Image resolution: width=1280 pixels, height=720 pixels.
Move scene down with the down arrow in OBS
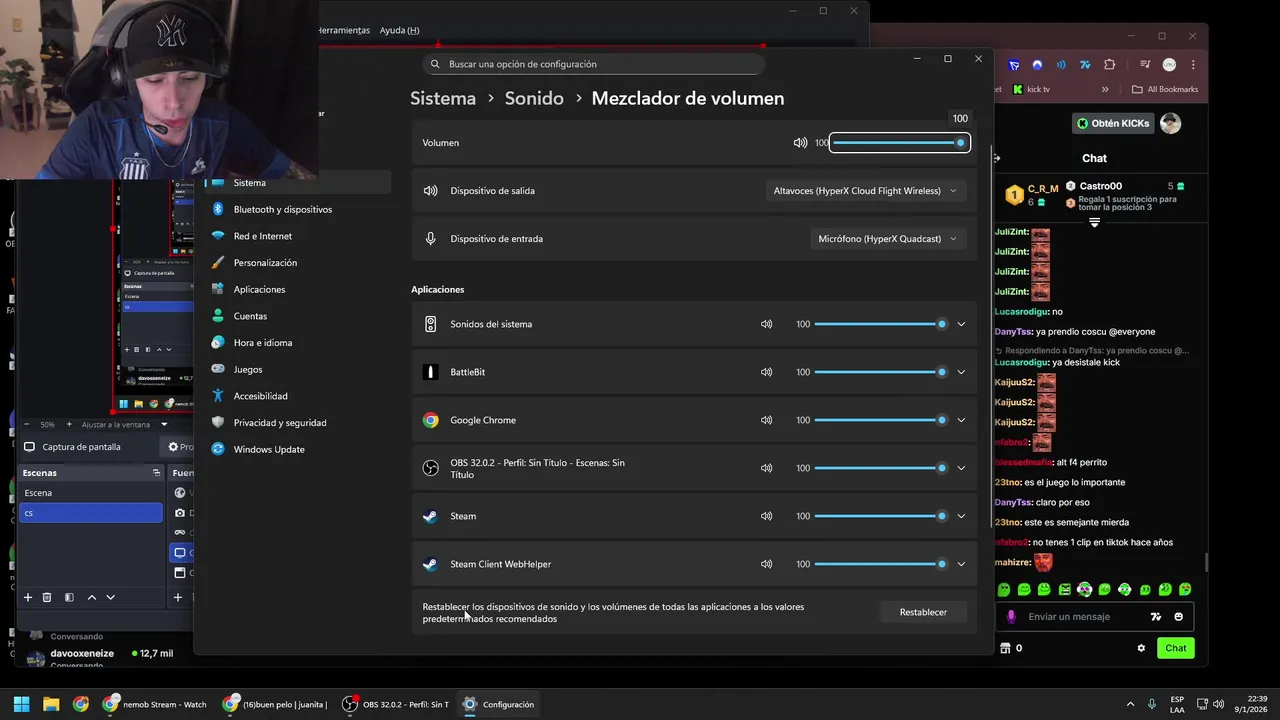111,597
